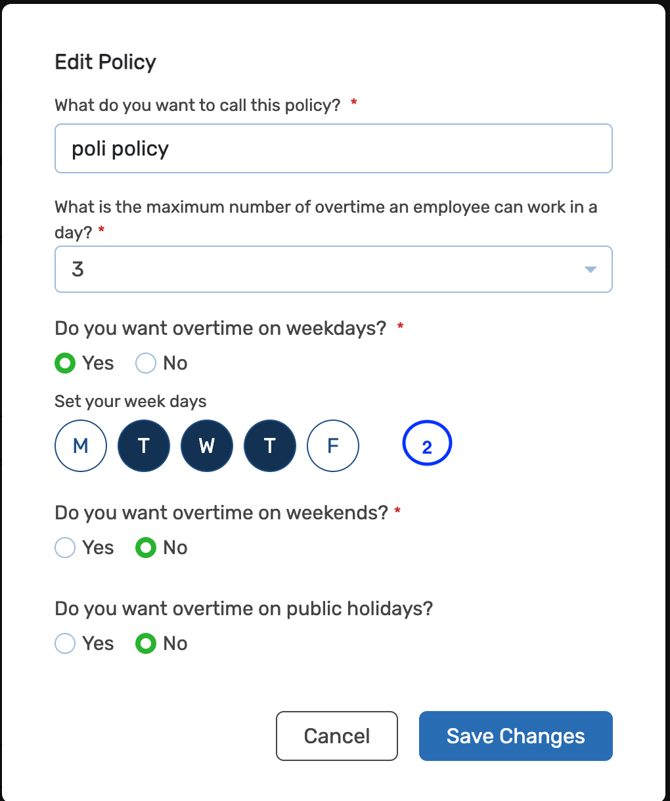This screenshot has width=670, height=801.
Task: Toggle the Monday (M) day circle
Action: click(x=81, y=446)
